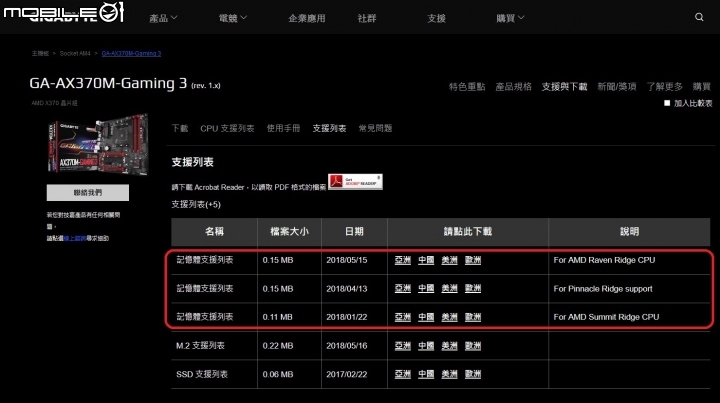720x403 pixels.
Task: Download Raven Ridge list from 美洲
Action: pyautogui.click(x=450, y=260)
